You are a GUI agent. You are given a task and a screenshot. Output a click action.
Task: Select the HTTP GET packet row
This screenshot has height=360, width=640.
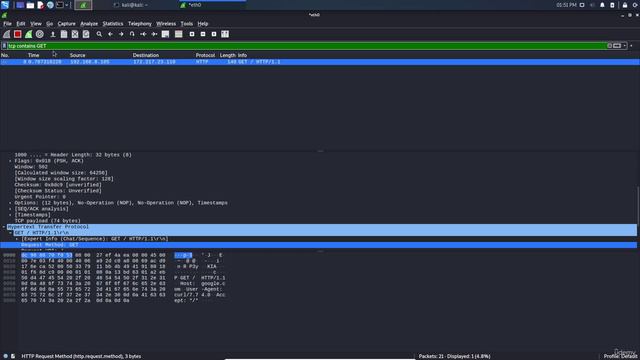[320, 62]
